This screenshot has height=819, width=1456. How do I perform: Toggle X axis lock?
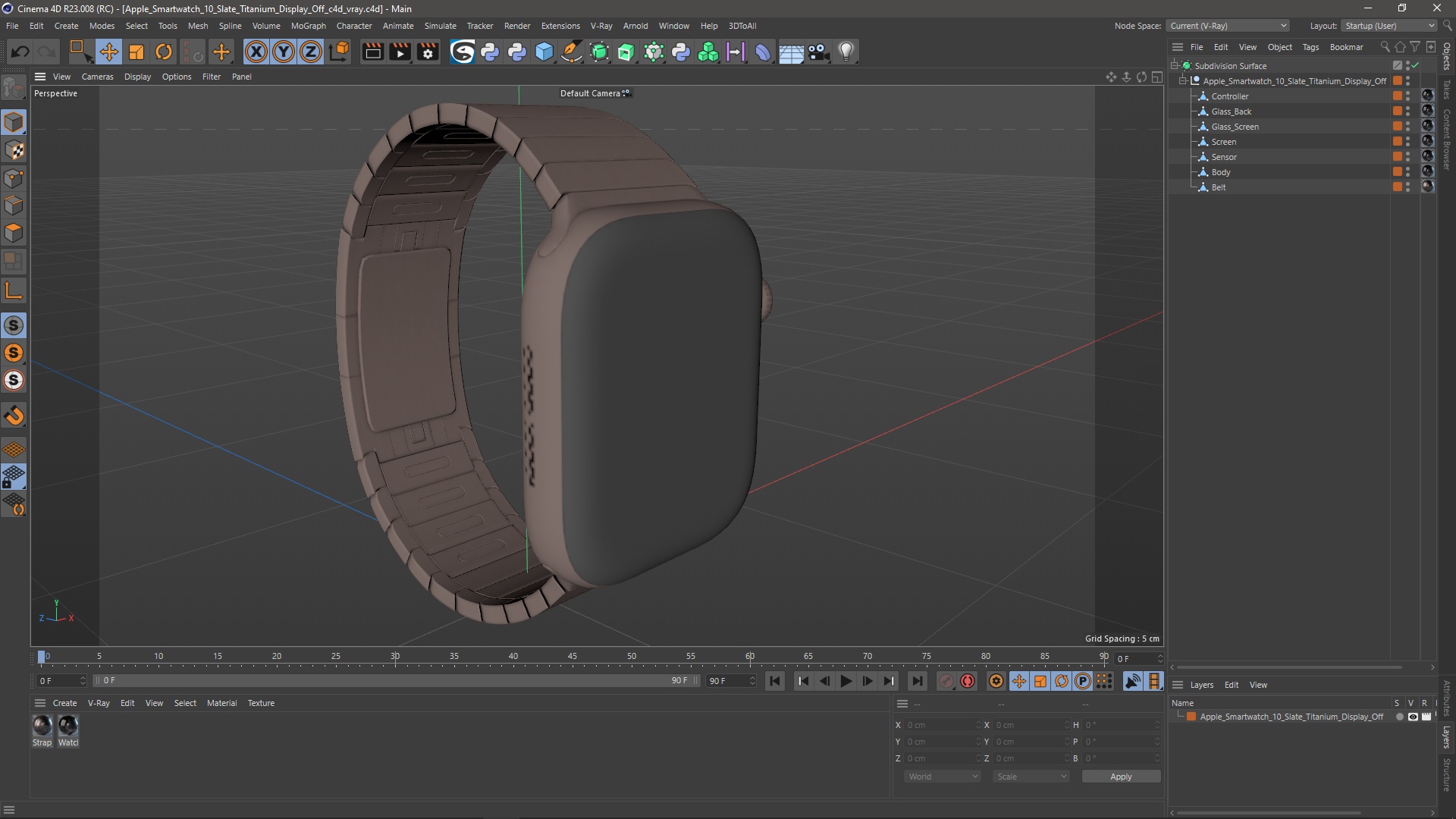click(x=256, y=52)
